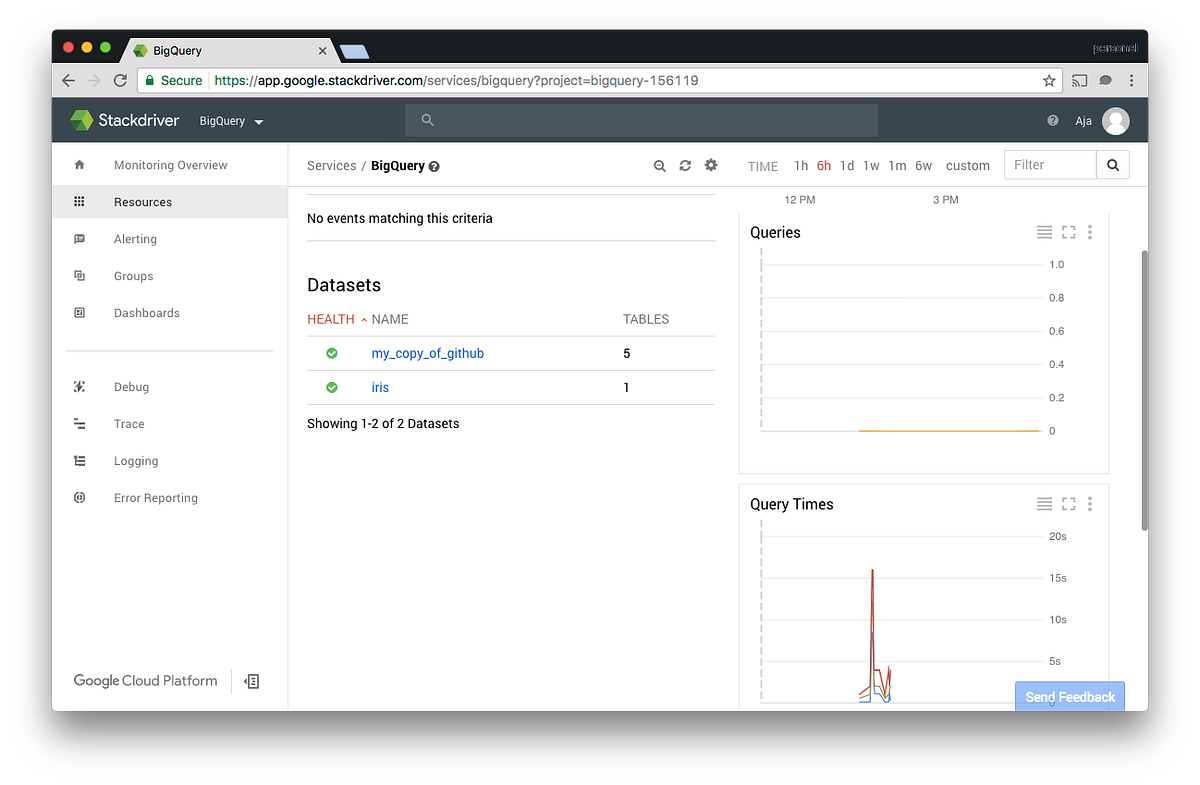Refresh the BigQuery service data
Image resolution: width=1200 pixels, height=785 pixels.
pos(685,165)
